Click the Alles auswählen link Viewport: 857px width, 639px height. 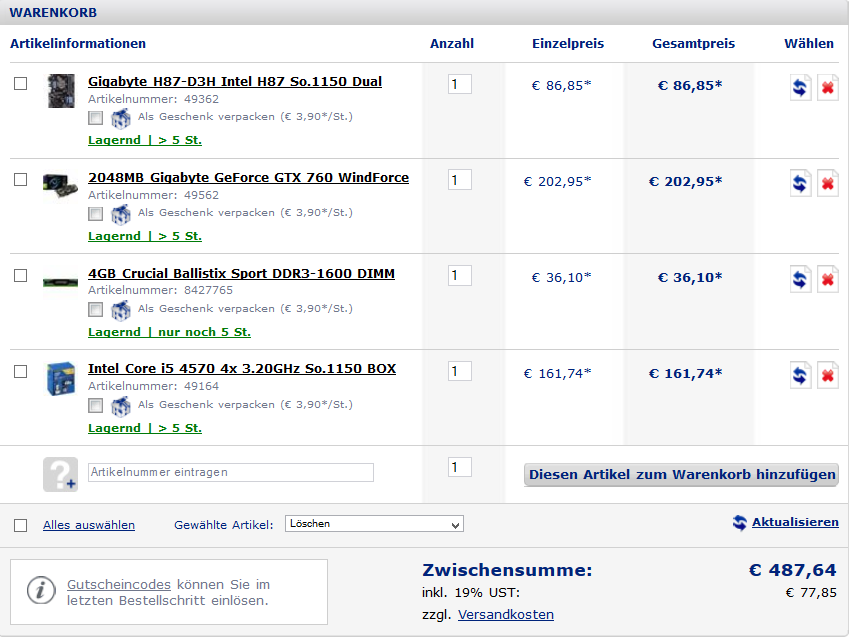(89, 525)
